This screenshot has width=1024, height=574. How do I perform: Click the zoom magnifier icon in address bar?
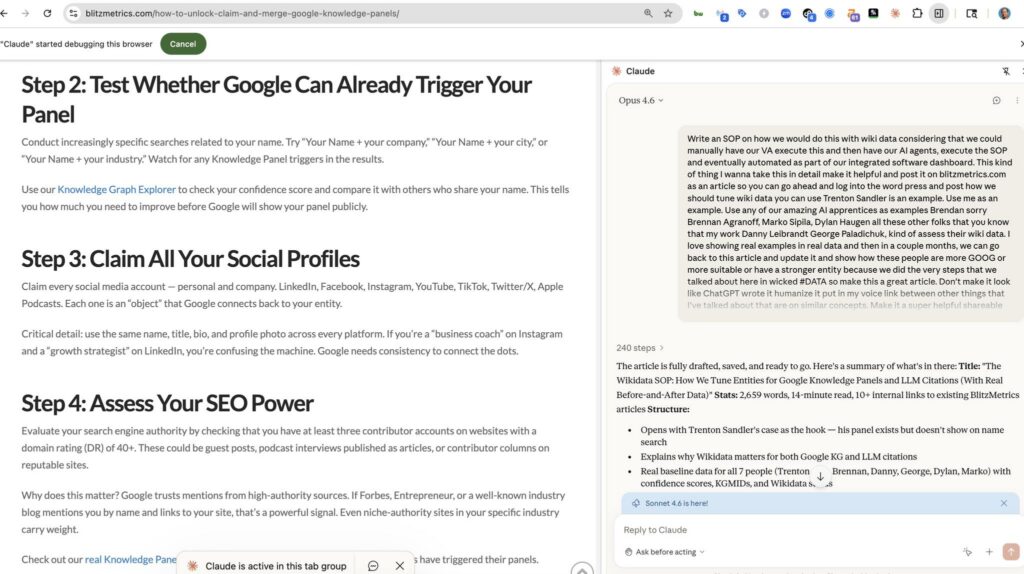tap(648, 14)
